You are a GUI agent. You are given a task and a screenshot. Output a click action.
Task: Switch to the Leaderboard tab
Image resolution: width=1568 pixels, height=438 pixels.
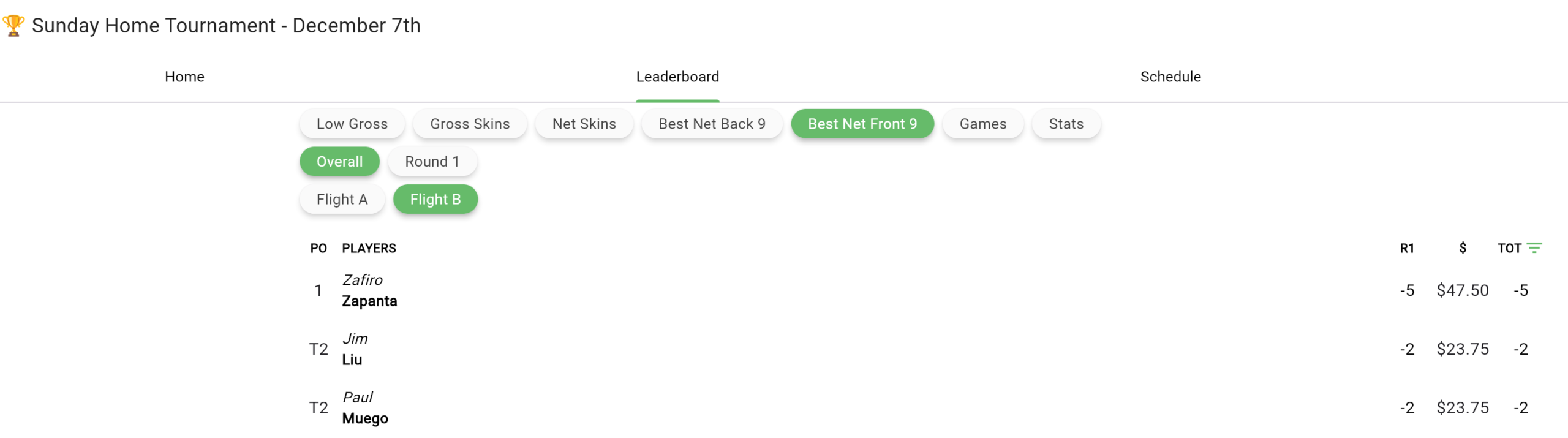[x=677, y=77]
